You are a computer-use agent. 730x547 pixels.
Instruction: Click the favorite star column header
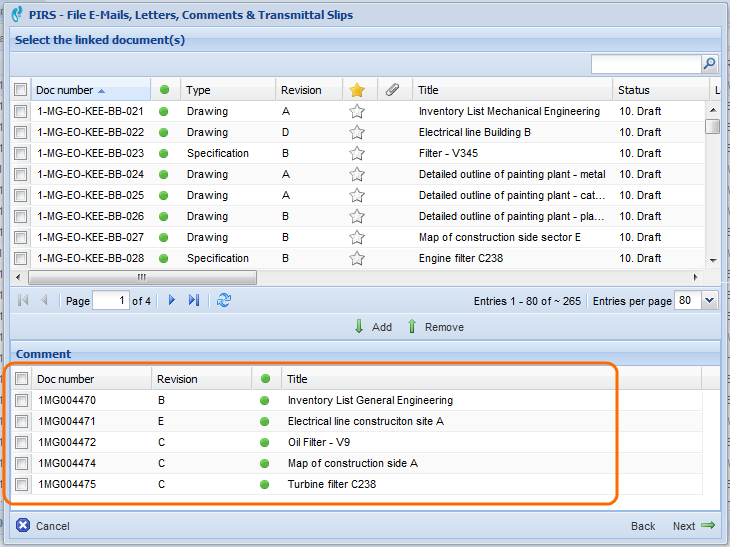pyautogui.click(x=357, y=90)
